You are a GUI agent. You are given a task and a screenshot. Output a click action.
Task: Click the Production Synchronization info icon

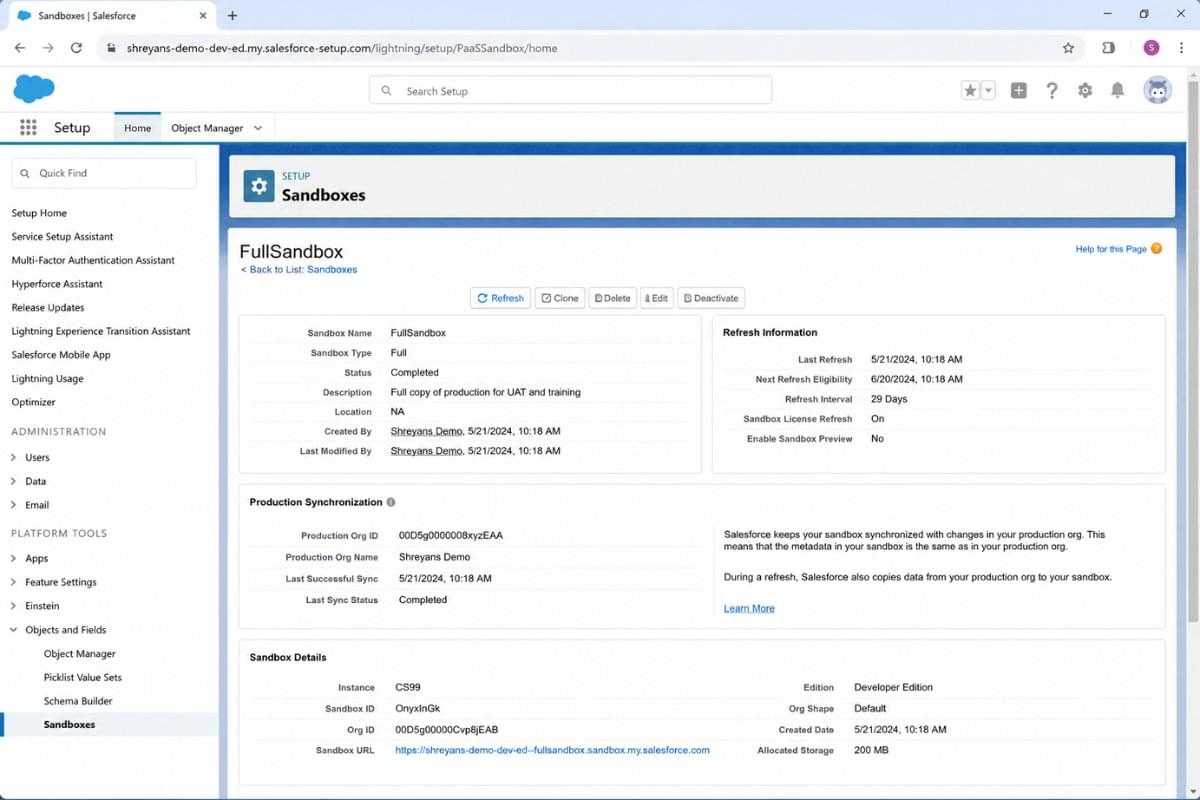point(391,502)
